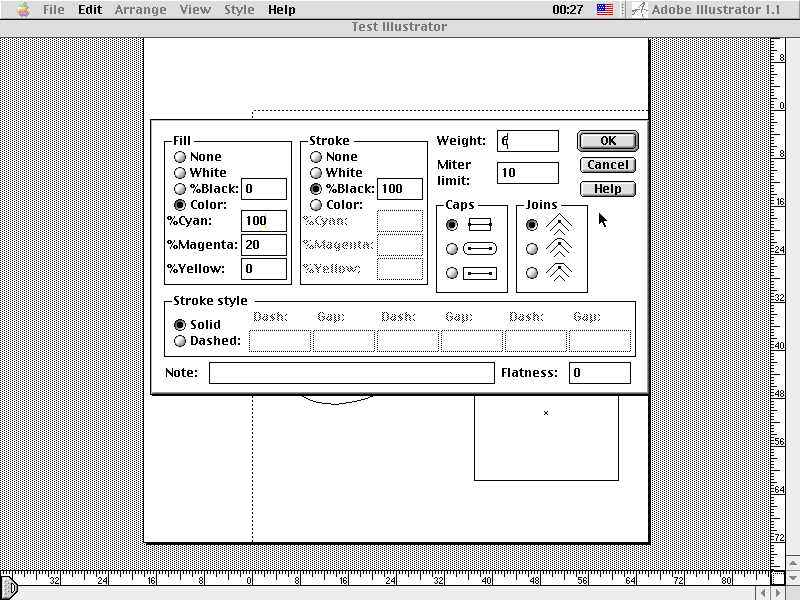This screenshot has width=800, height=600.
Task: Open the File menu
Action: [54, 10]
